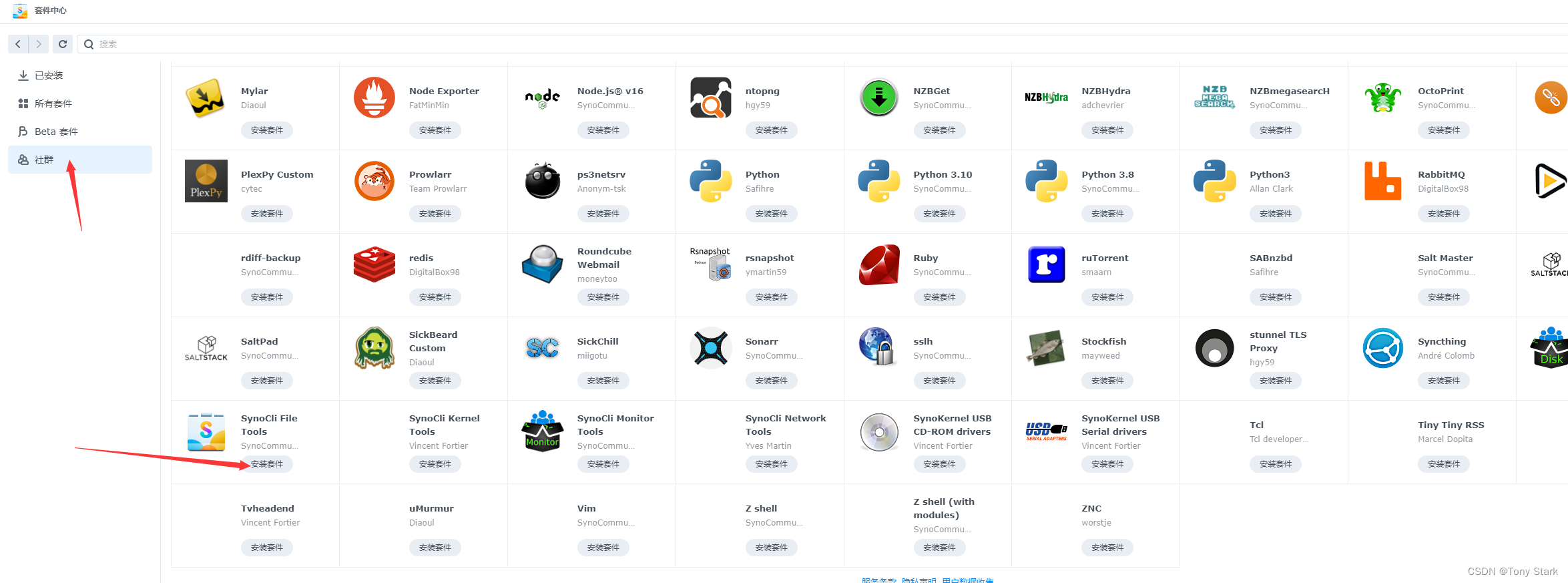Open the Node Exporter flame icon
The width and height of the screenshot is (1568, 583).
point(374,98)
